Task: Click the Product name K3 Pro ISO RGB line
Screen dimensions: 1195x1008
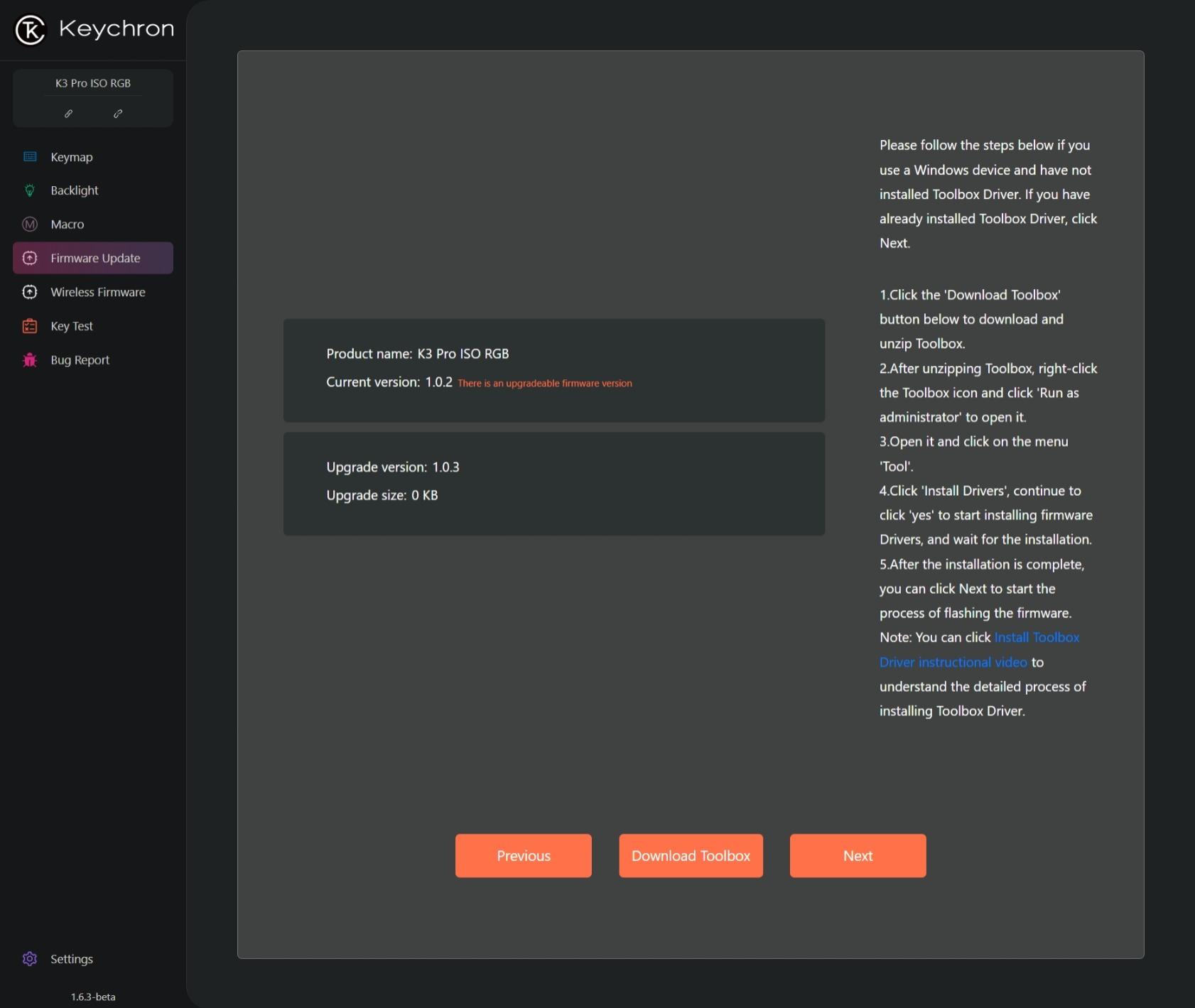Action: (x=417, y=354)
